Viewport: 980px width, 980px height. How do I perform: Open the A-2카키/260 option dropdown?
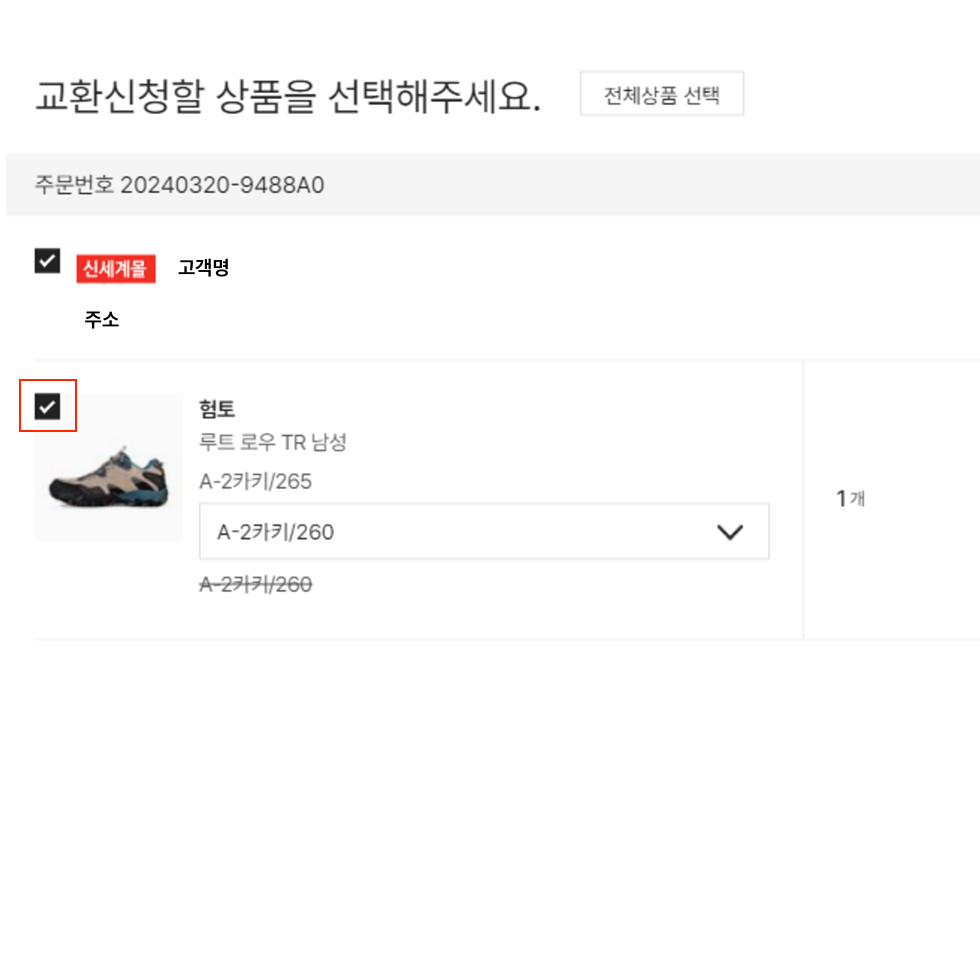point(484,531)
